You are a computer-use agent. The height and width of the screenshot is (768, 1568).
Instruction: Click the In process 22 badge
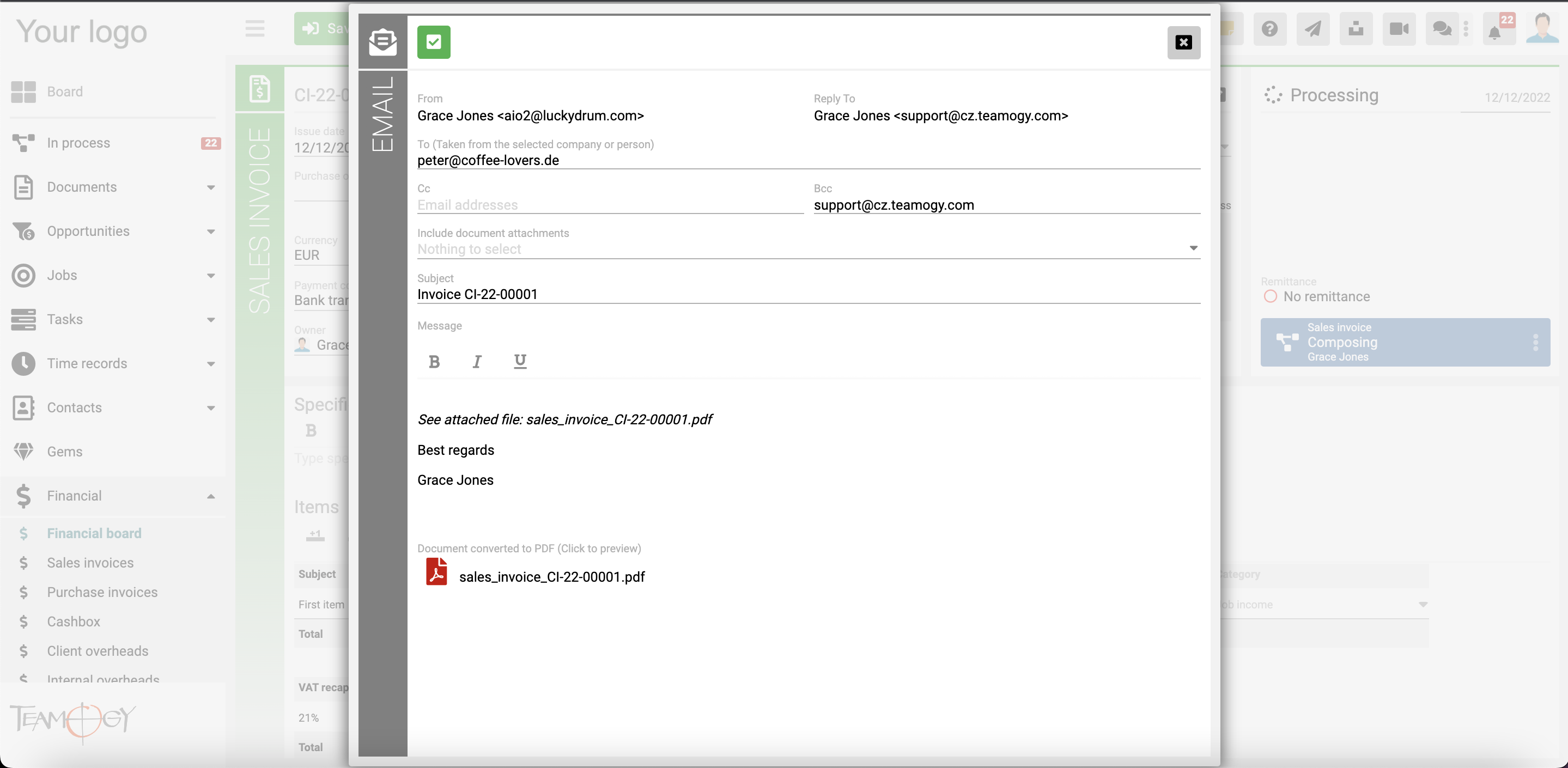tap(211, 143)
